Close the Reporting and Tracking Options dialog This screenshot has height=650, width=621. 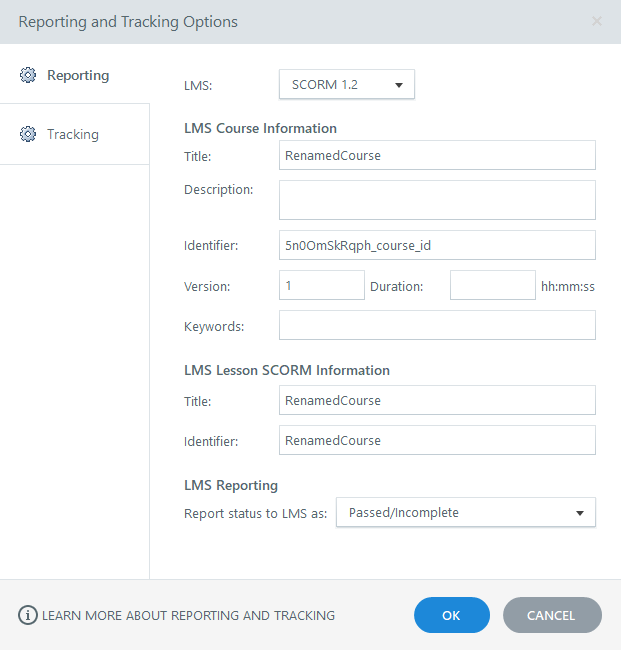pos(597,21)
